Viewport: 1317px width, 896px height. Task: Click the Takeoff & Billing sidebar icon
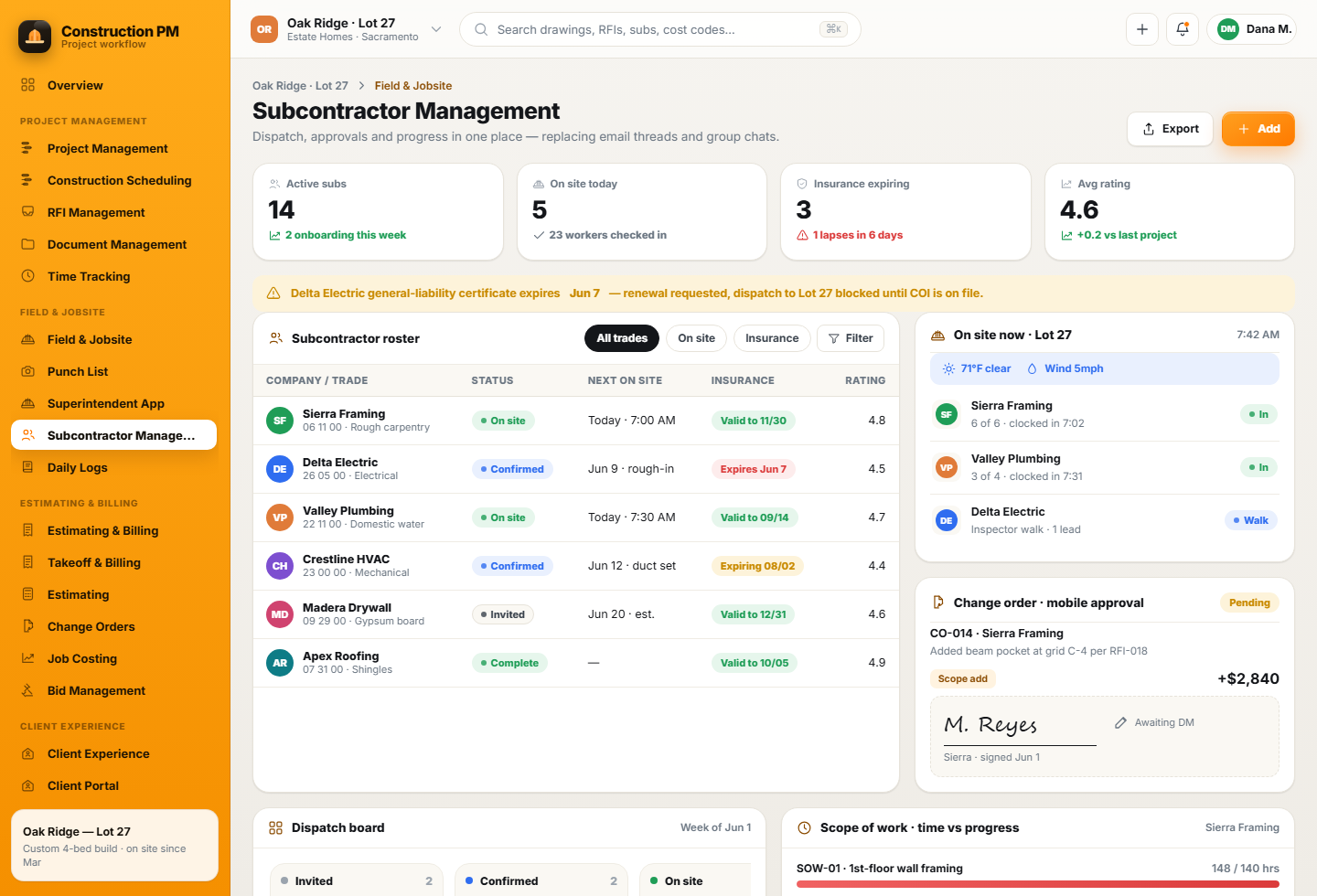point(27,562)
